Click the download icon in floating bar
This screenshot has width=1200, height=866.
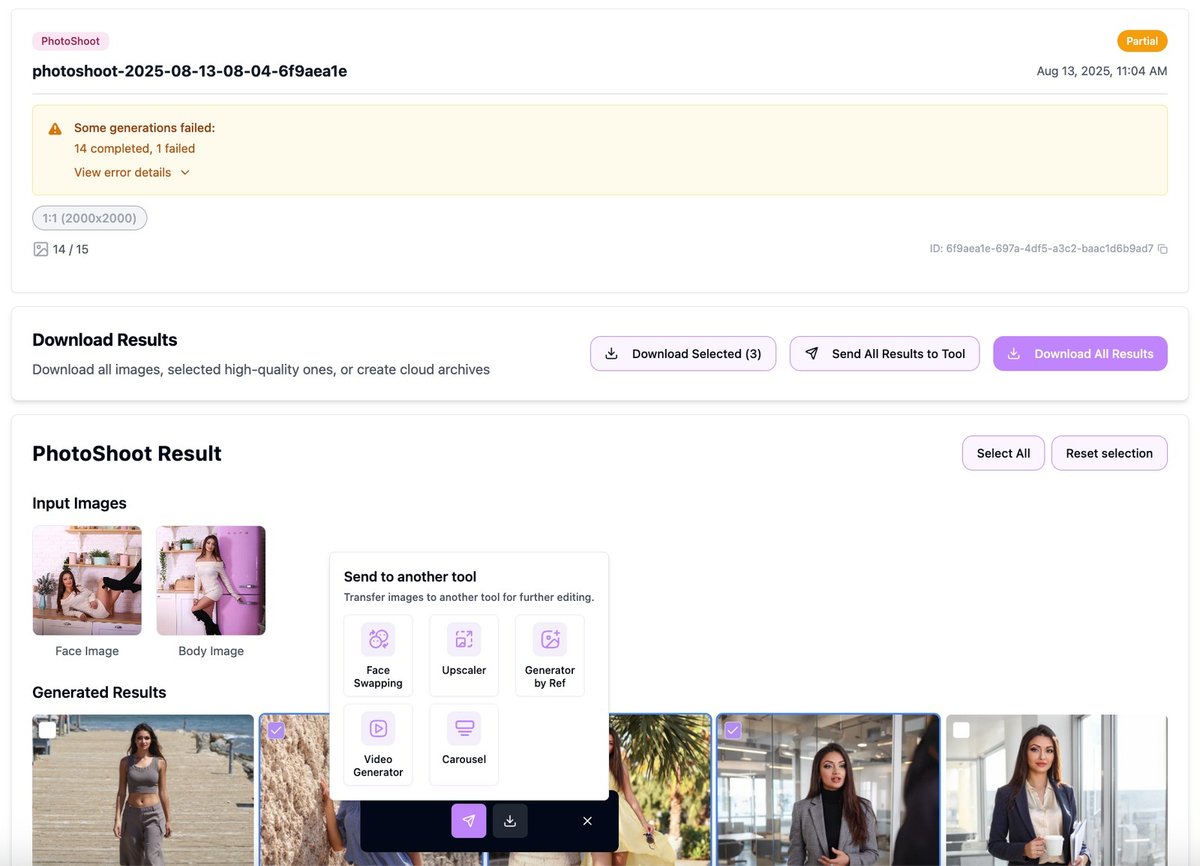tap(510, 821)
